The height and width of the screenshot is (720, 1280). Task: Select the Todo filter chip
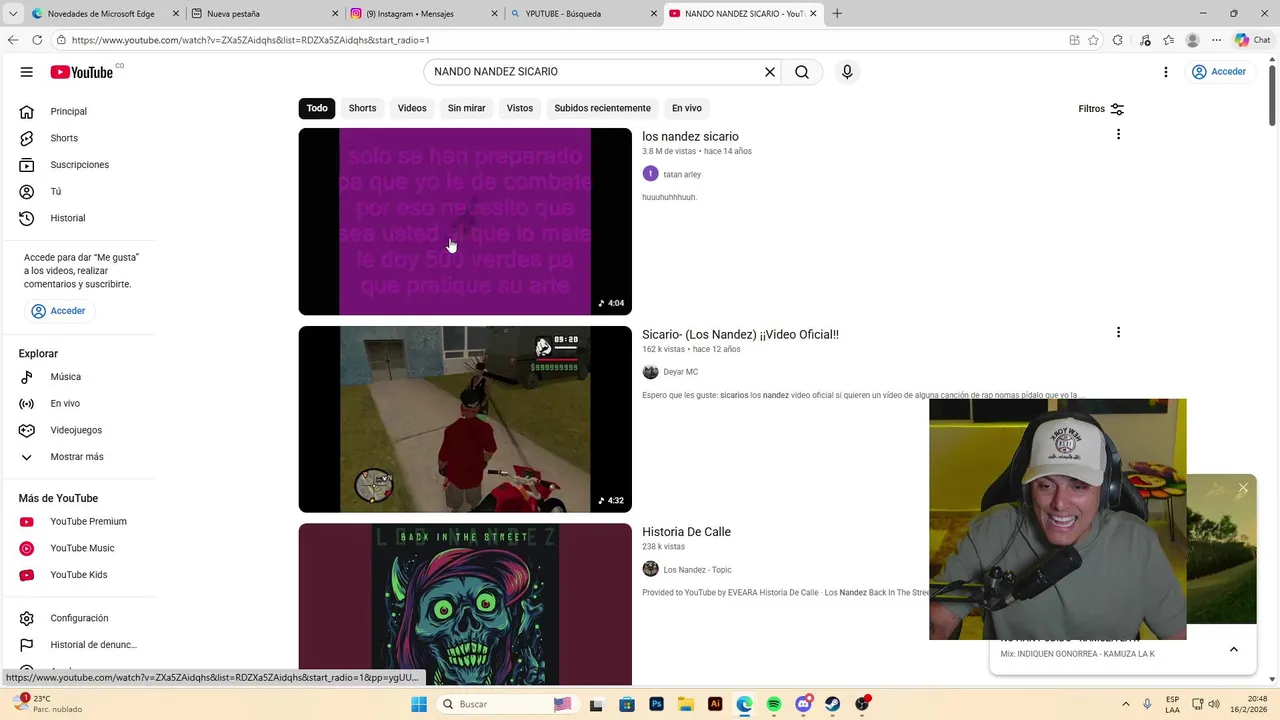317,108
